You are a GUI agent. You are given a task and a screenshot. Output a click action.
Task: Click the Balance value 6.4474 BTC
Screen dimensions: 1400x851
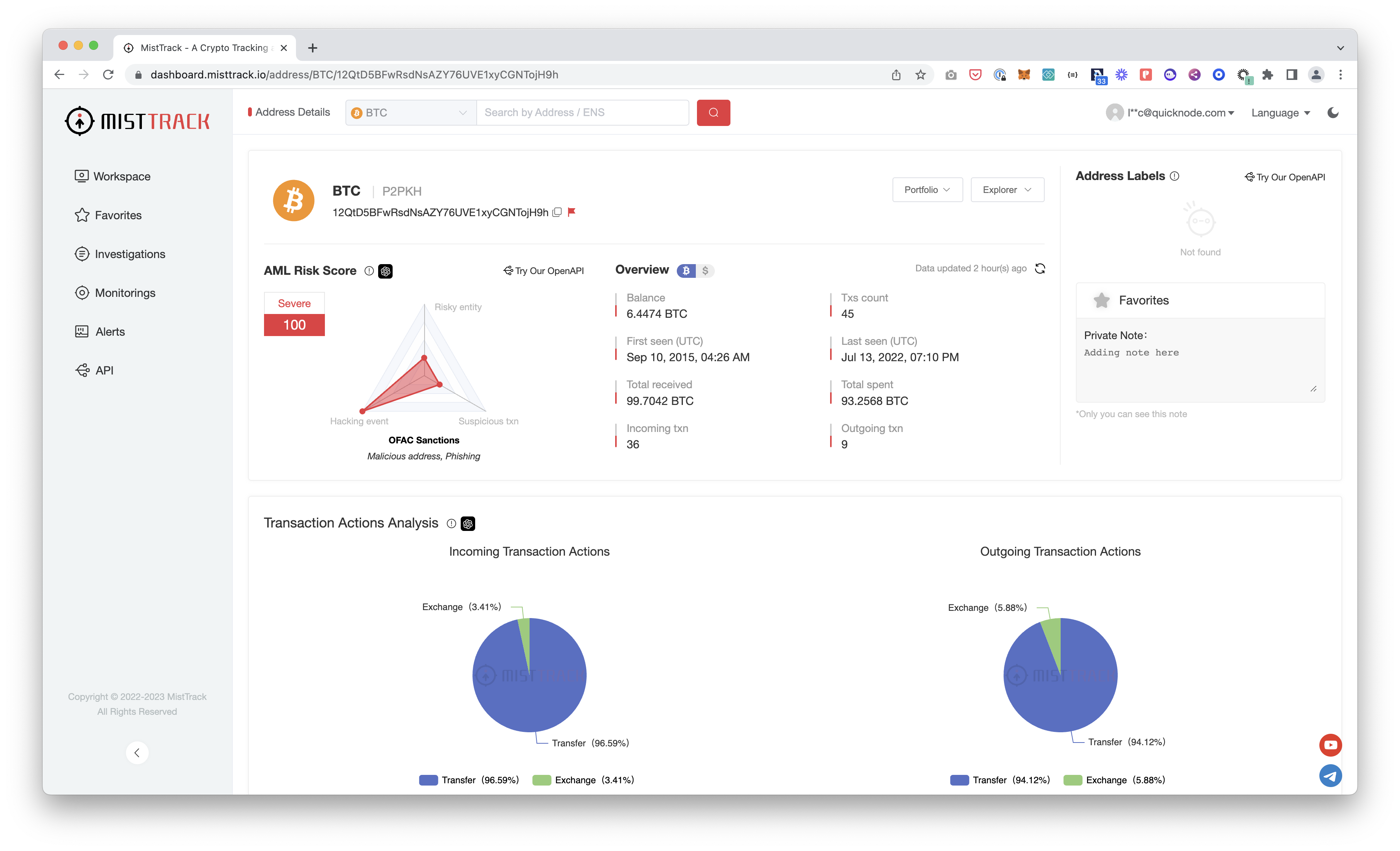point(657,314)
